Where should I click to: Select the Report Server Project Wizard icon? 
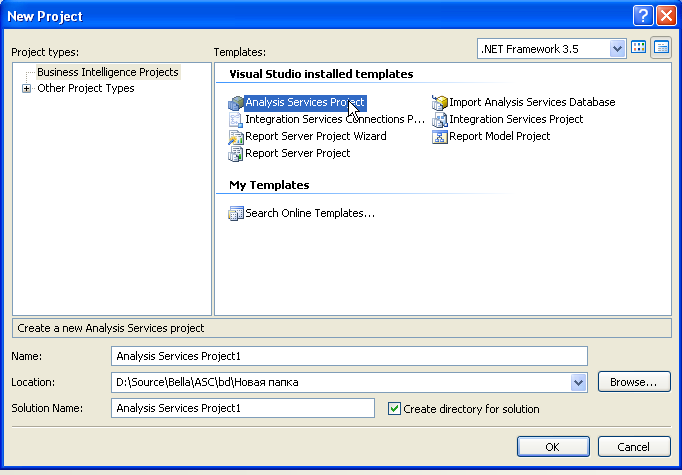[x=236, y=137]
